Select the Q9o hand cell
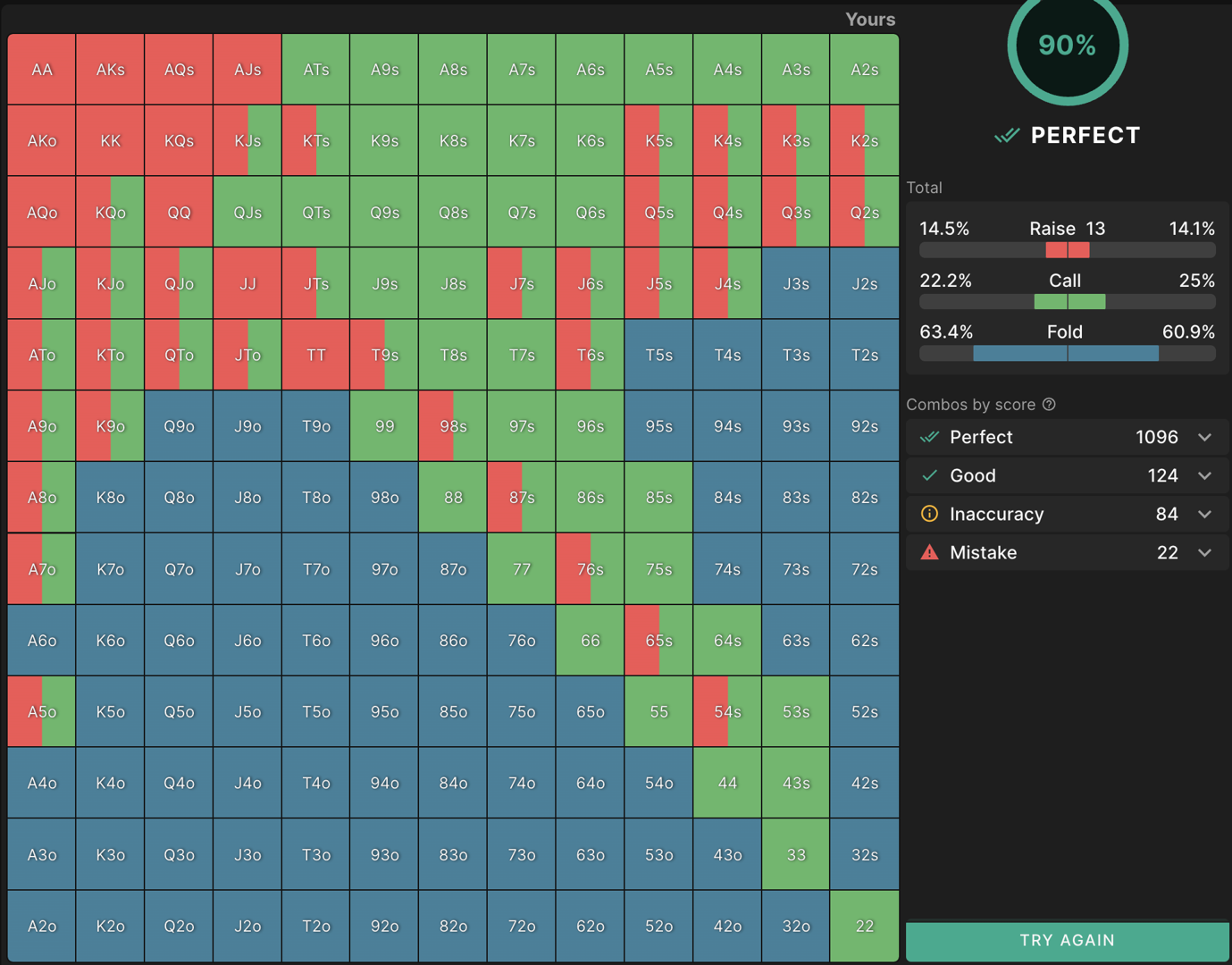 click(179, 426)
